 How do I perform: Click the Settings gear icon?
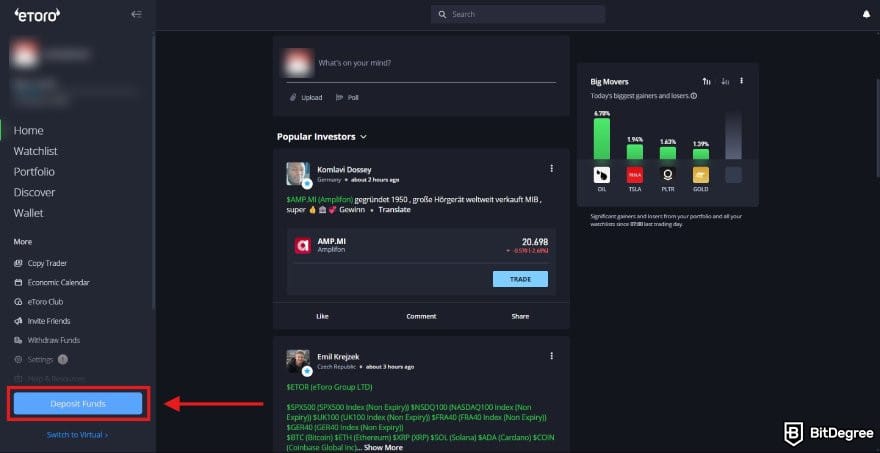point(19,360)
